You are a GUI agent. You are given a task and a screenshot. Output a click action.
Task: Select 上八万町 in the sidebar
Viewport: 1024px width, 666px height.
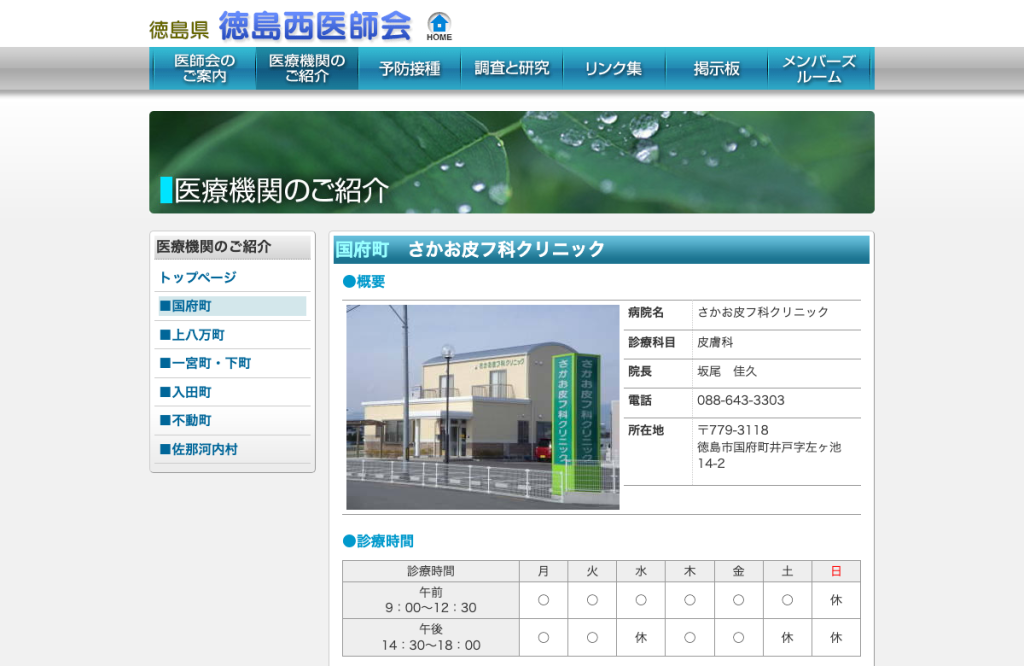point(192,335)
